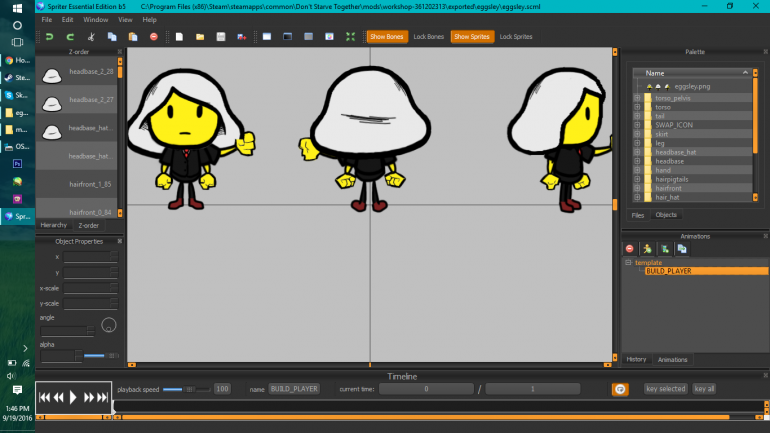Image resolution: width=770 pixels, height=433 pixels.
Task: Click the Copy icon in toolbar
Action: click(x=112, y=37)
